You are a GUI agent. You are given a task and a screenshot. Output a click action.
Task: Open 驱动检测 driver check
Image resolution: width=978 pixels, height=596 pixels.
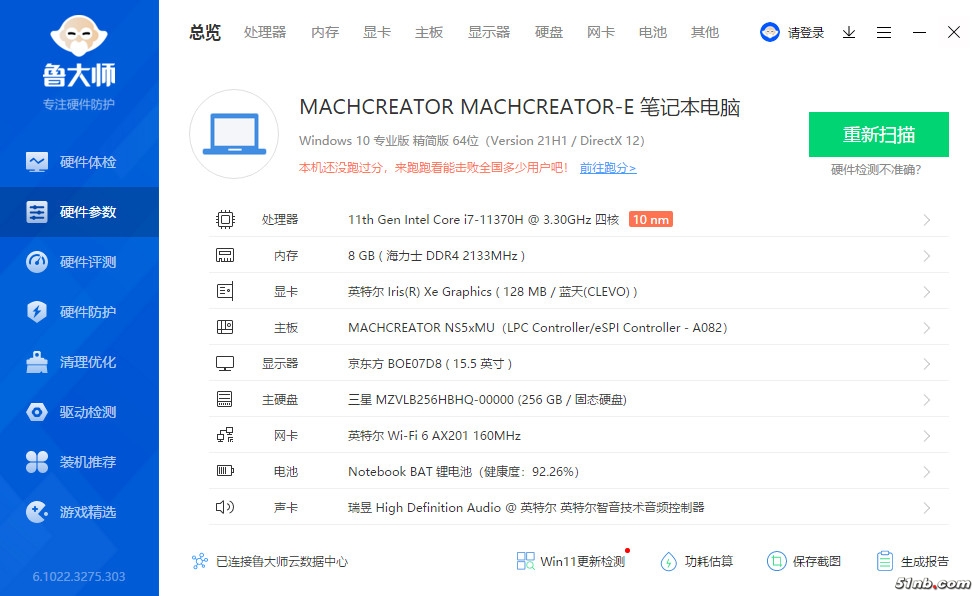point(79,412)
